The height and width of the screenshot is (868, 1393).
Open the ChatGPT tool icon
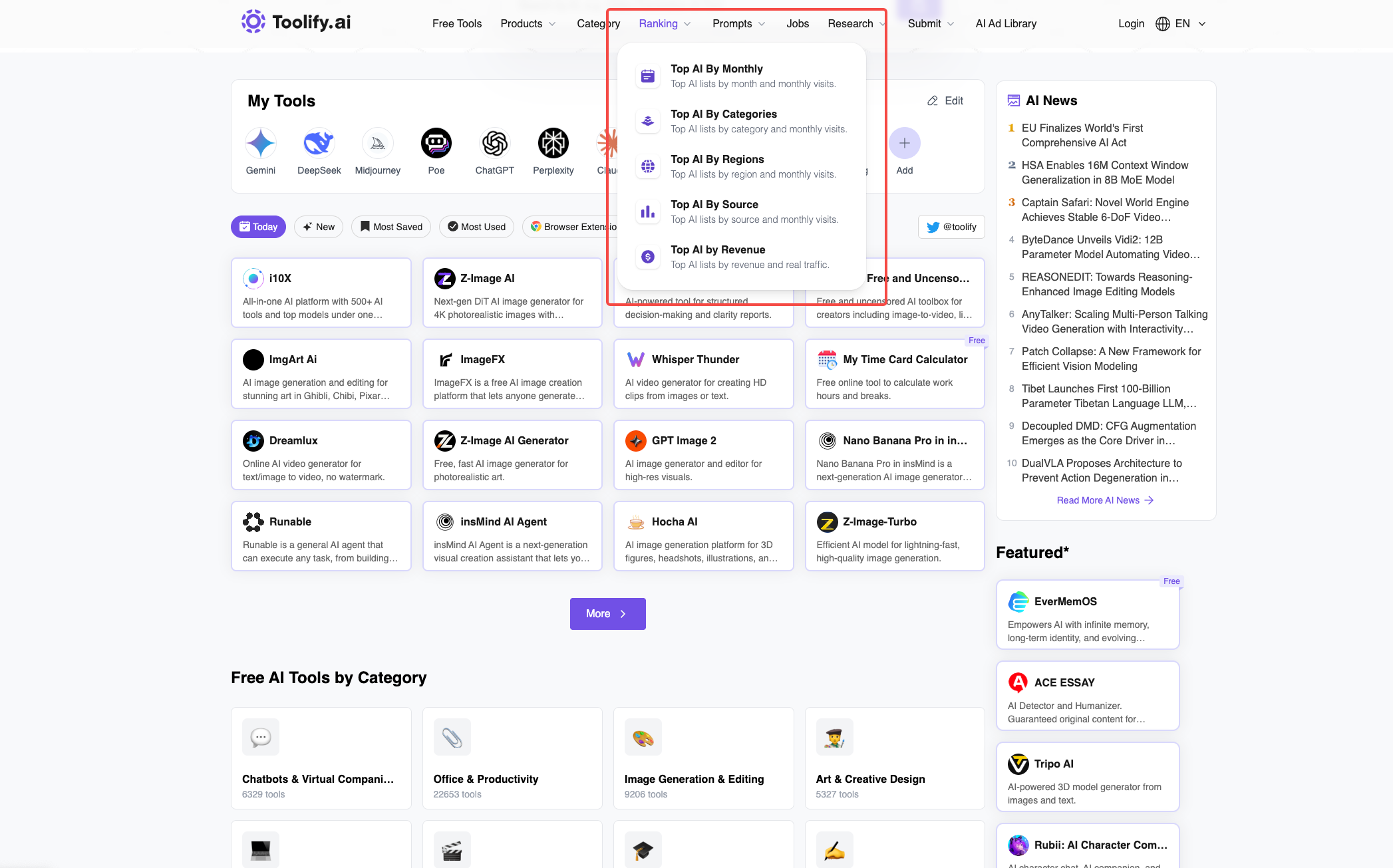tap(495, 143)
